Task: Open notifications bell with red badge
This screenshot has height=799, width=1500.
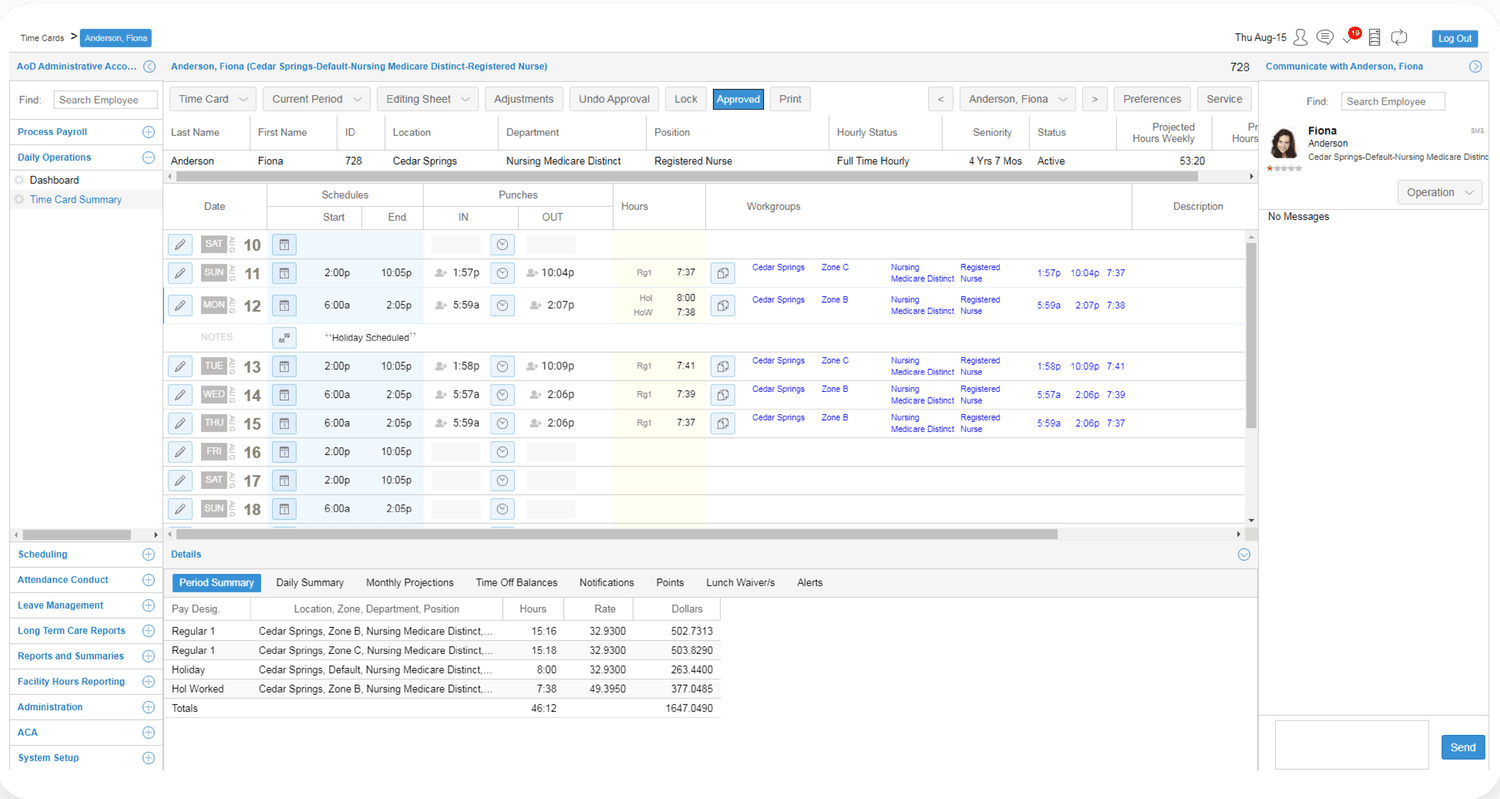Action: [1350, 37]
